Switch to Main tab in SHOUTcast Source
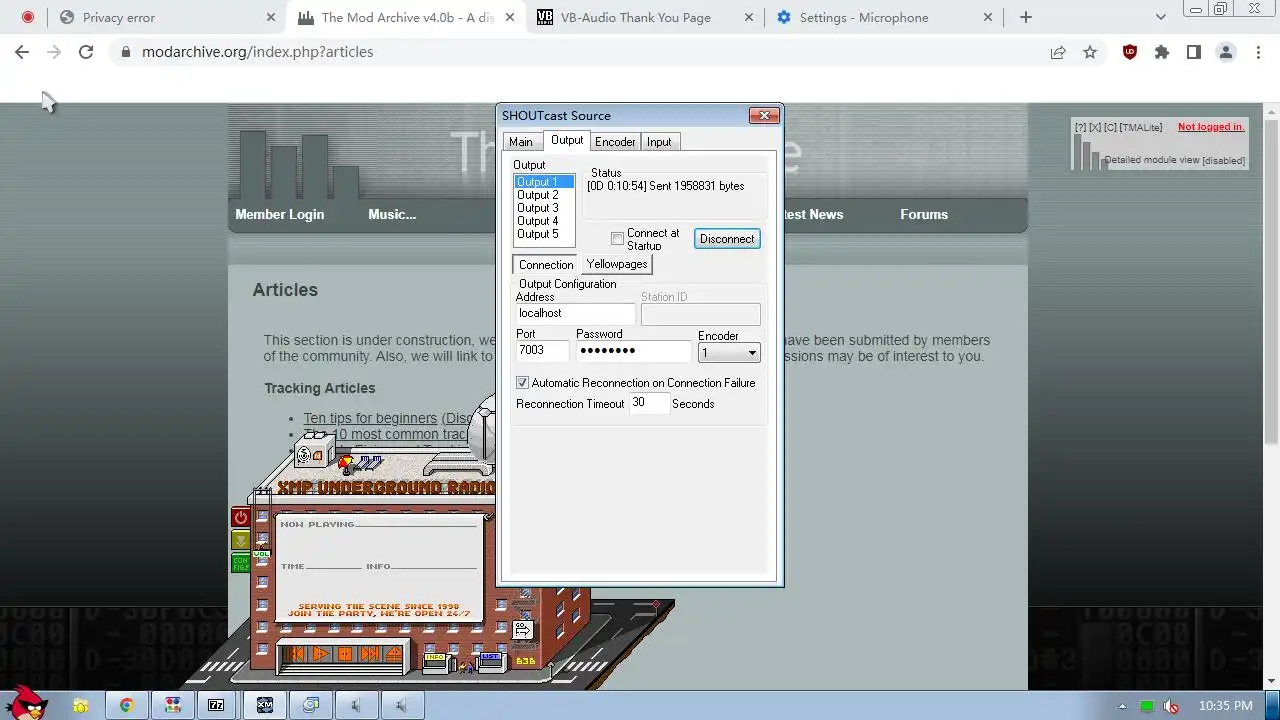 pyautogui.click(x=521, y=142)
